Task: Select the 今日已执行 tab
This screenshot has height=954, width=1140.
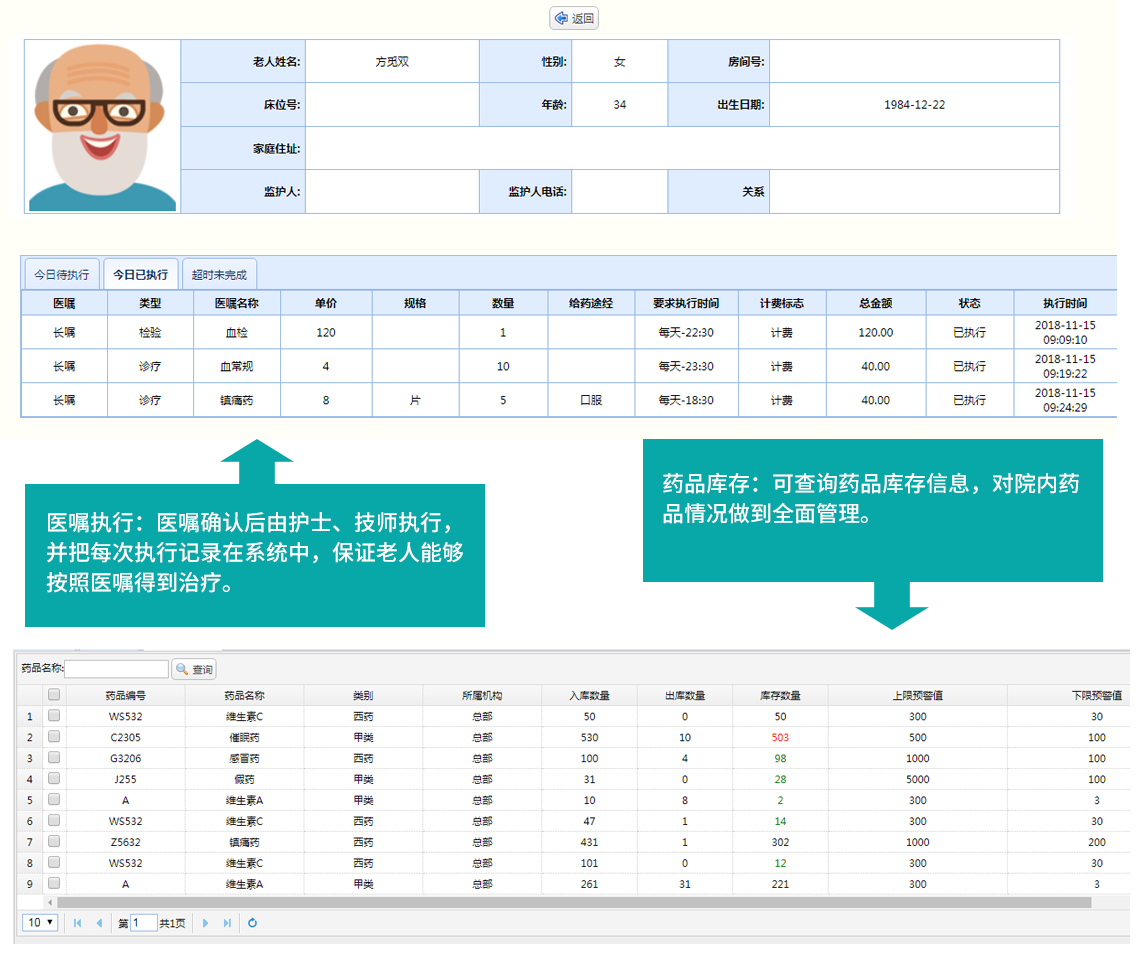Action: [x=140, y=274]
